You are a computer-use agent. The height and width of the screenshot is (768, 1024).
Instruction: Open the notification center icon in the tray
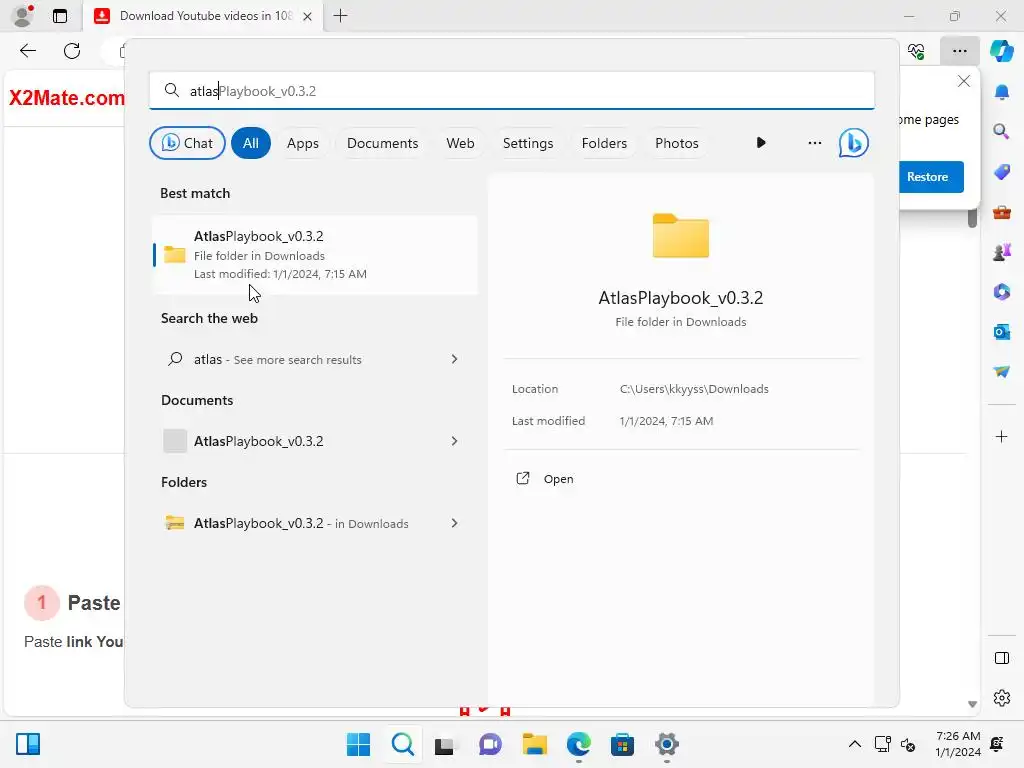pyautogui.click(x=997, y=744)
